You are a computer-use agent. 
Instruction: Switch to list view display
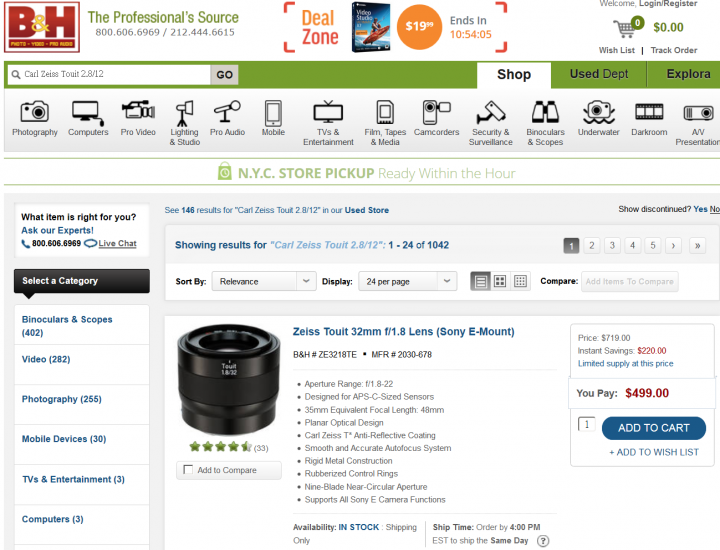[480, 281]
